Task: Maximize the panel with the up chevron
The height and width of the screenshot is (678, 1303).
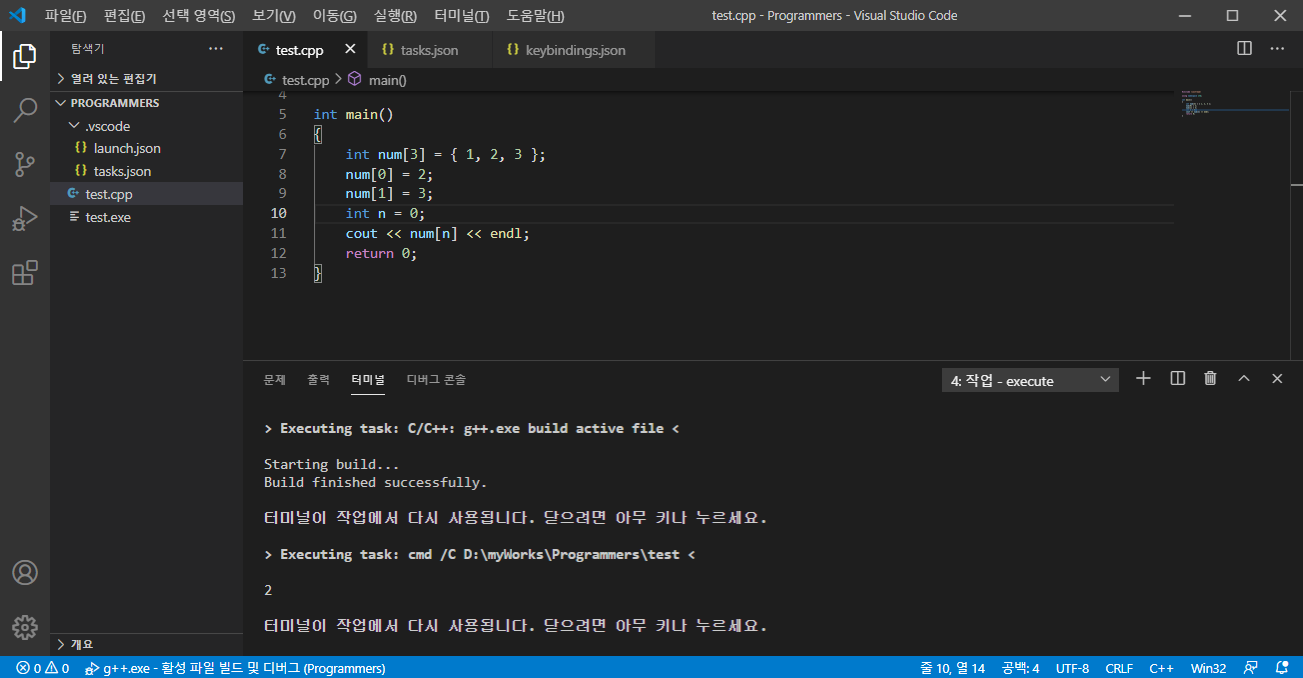Action: coord(1244,378)
